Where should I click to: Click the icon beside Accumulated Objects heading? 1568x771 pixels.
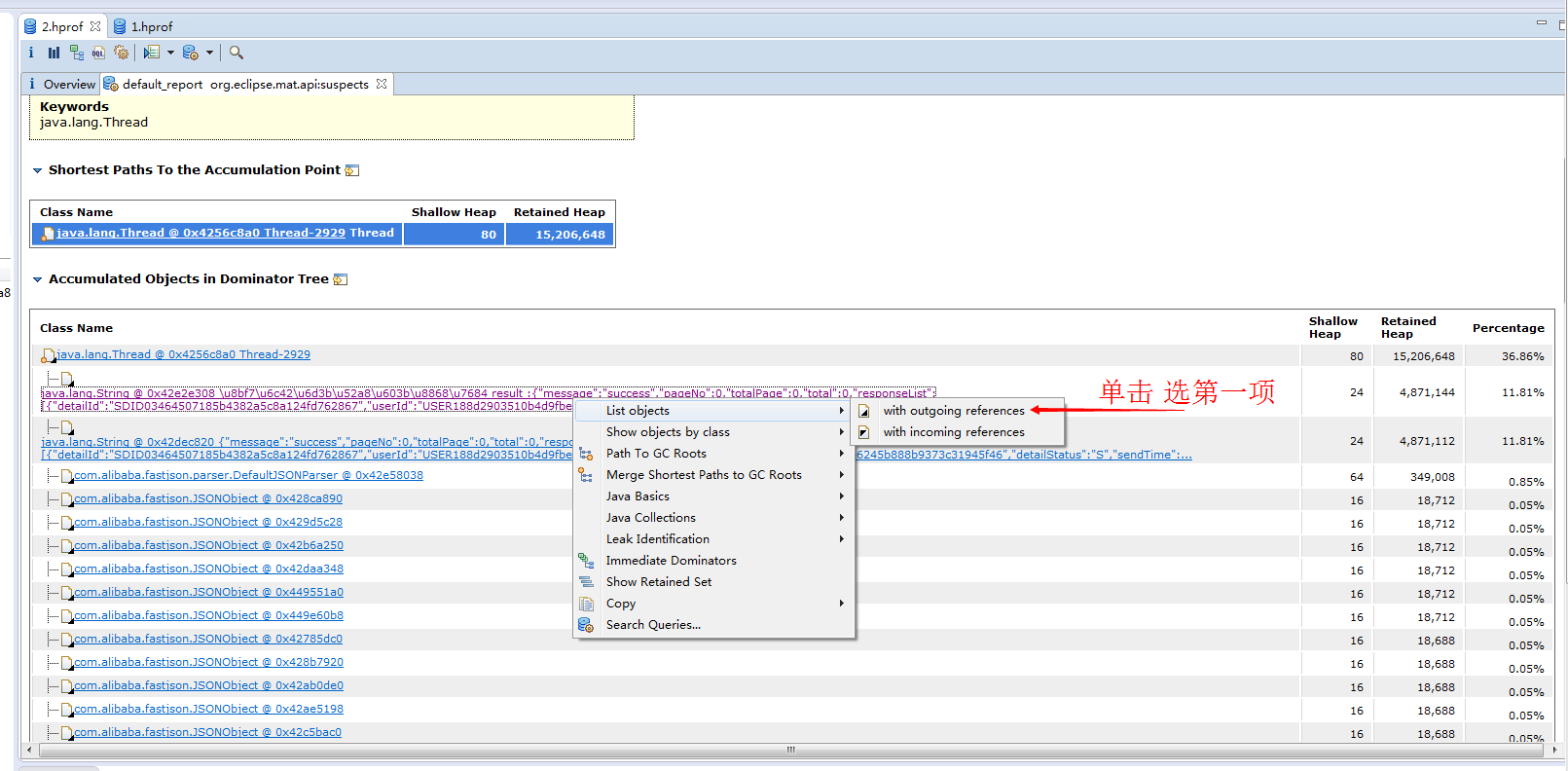341,279
